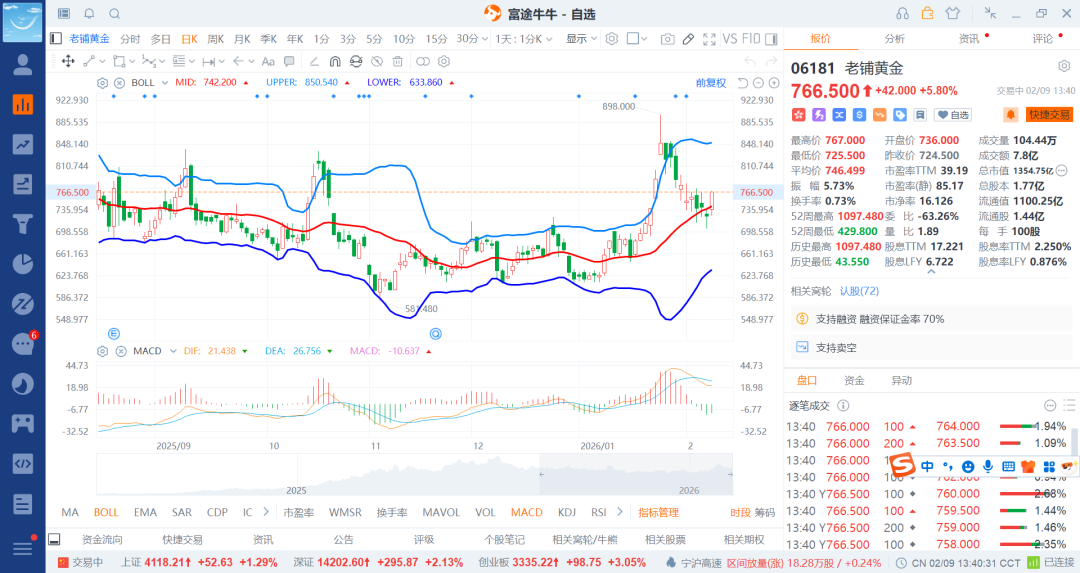Open BOLL indicator settings gear
The image size is (1080, 573).
[102, 82]
